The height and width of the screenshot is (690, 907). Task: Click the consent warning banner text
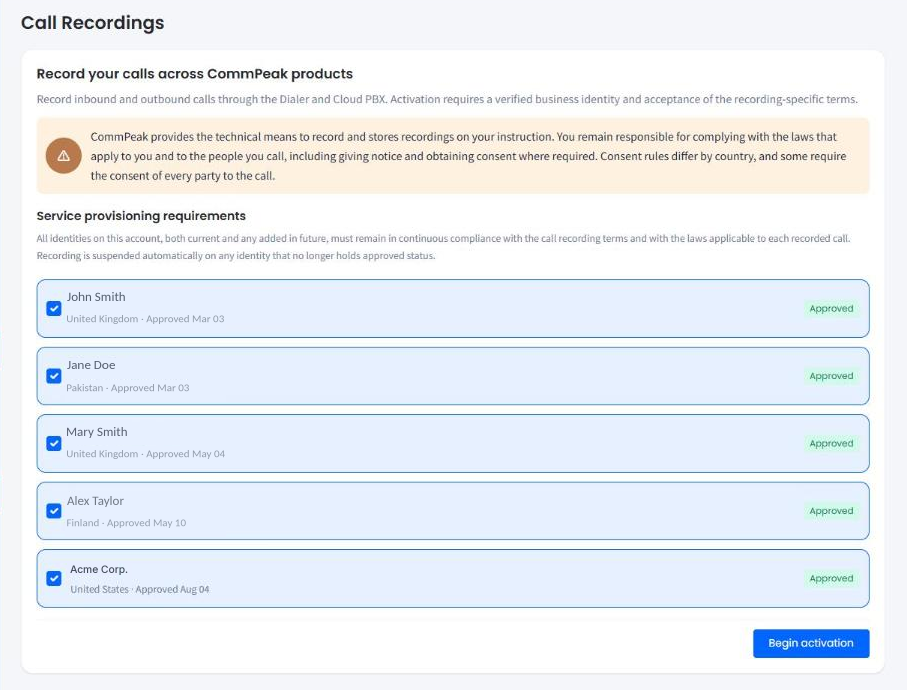tap(468, 156)
